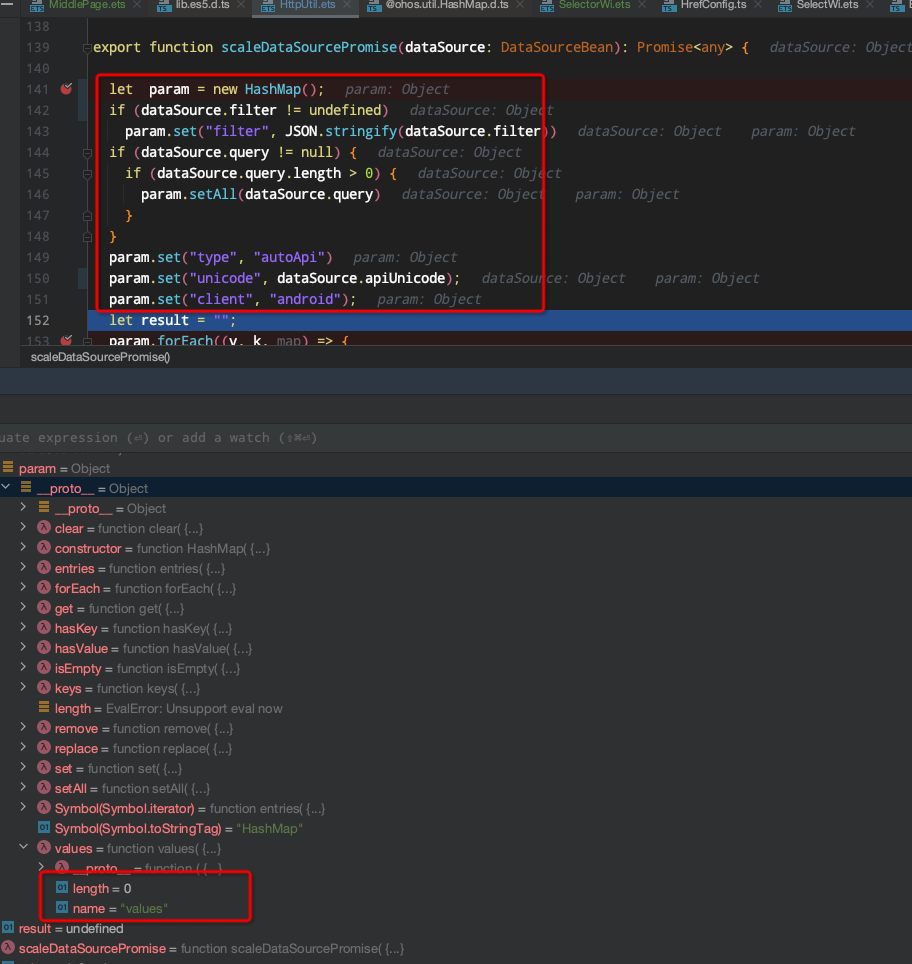
Task: Click the object icon beside param variable
Action: (8, 467)
